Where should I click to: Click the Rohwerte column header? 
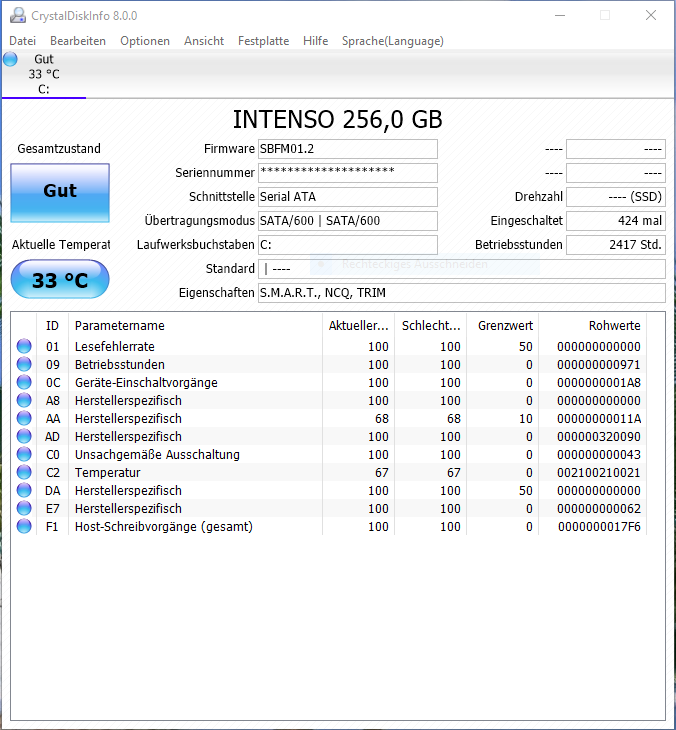coord(593,325)
